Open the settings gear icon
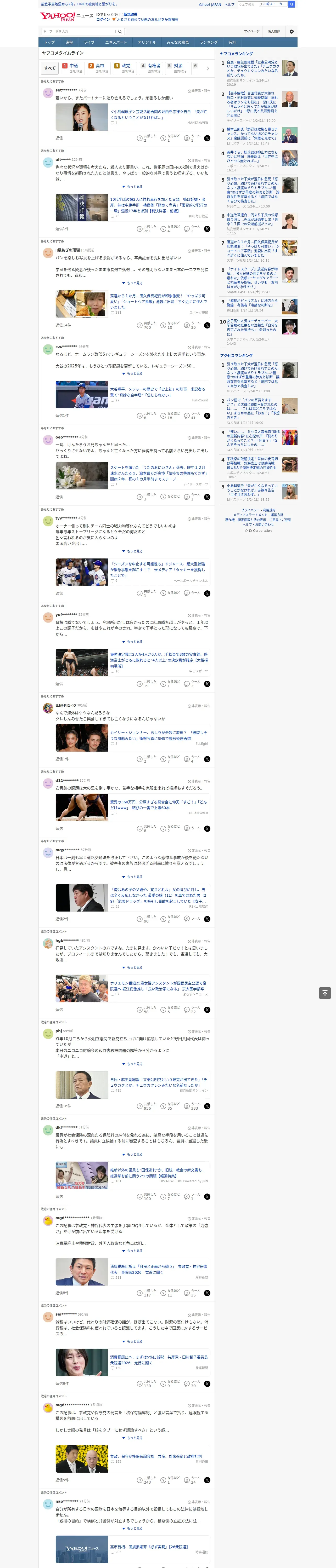 click(x=292, y=32)
